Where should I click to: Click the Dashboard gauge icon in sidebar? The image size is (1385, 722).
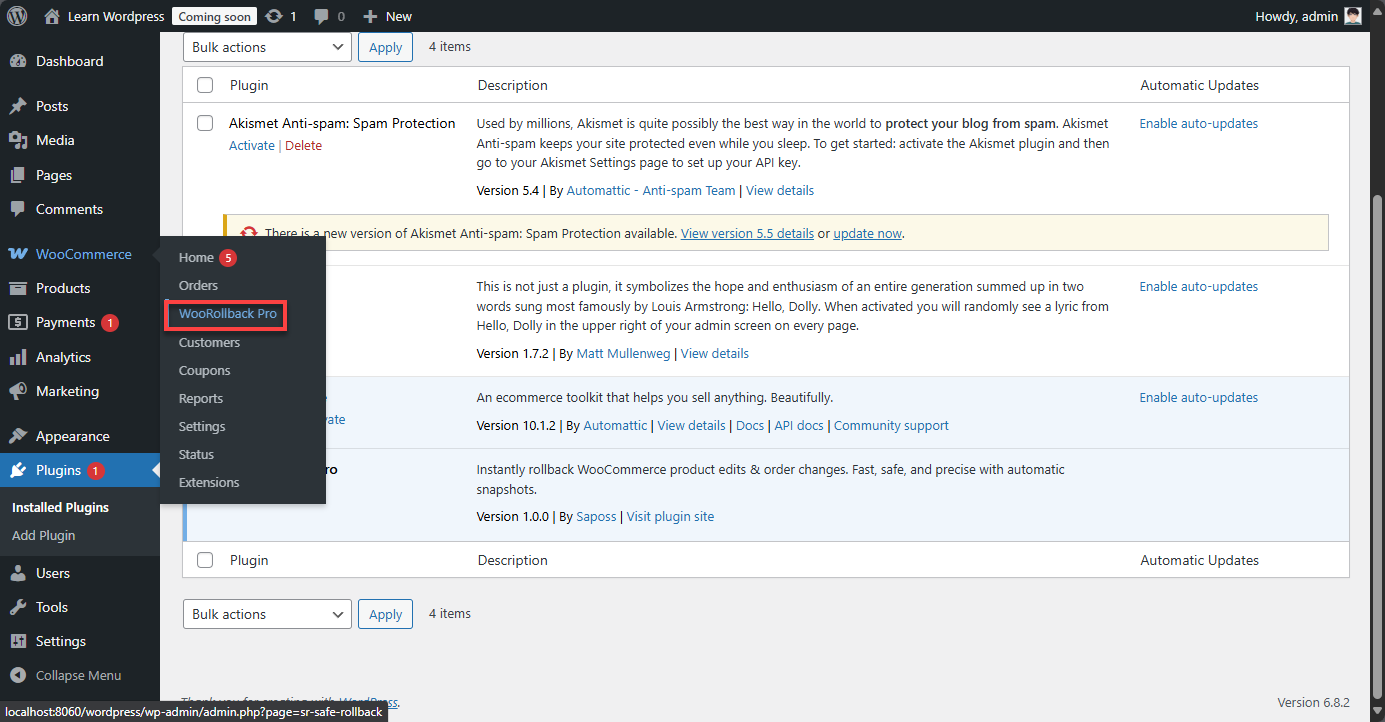pyautogui.click(x=17, y=61)
